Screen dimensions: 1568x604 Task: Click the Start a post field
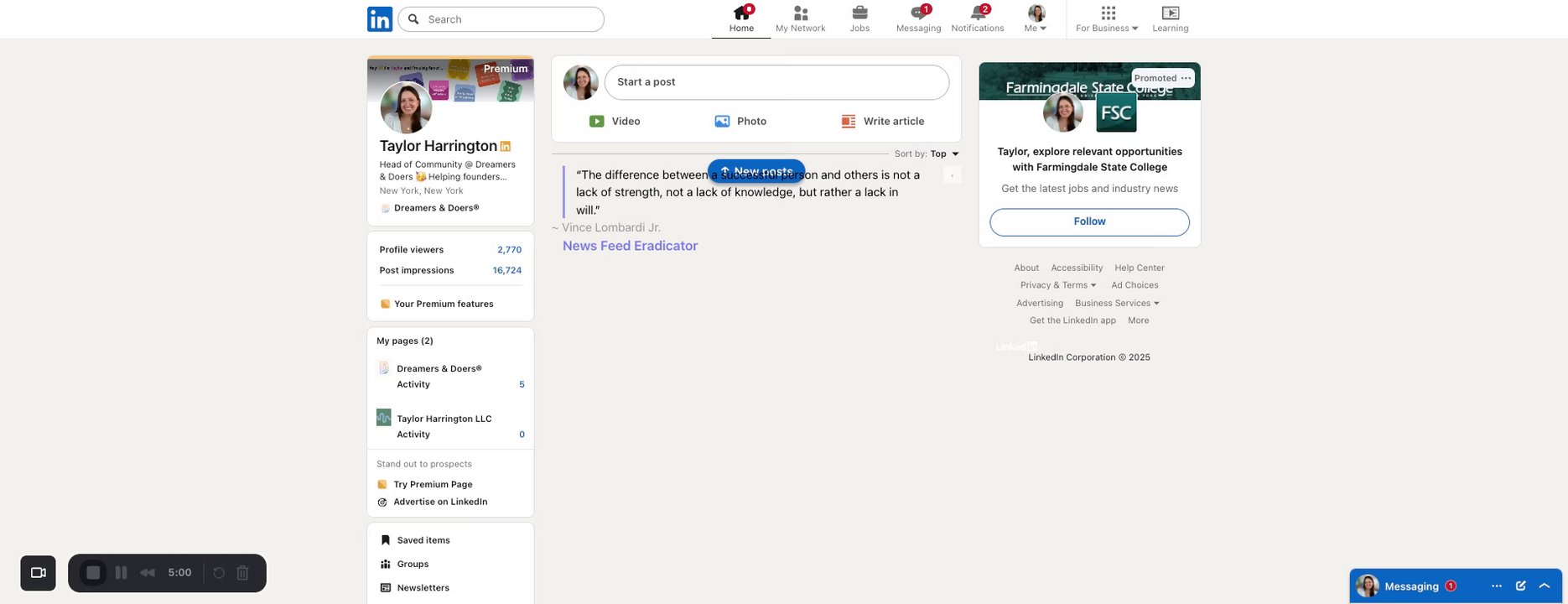pyautogui.click(x=776, y=82)
